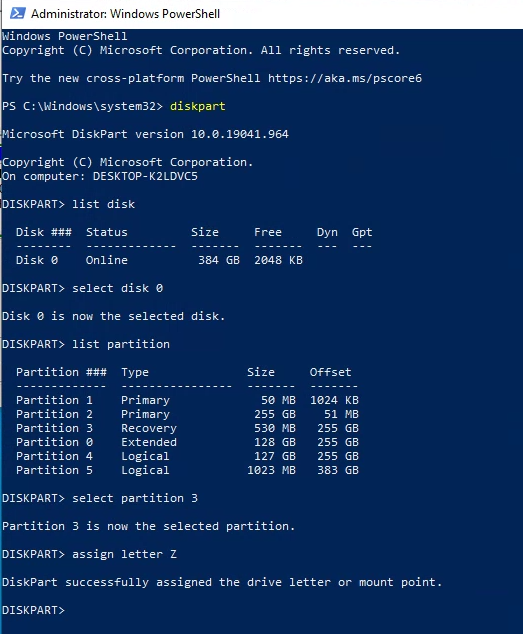Click the Offset column header

tap(330, 372)
